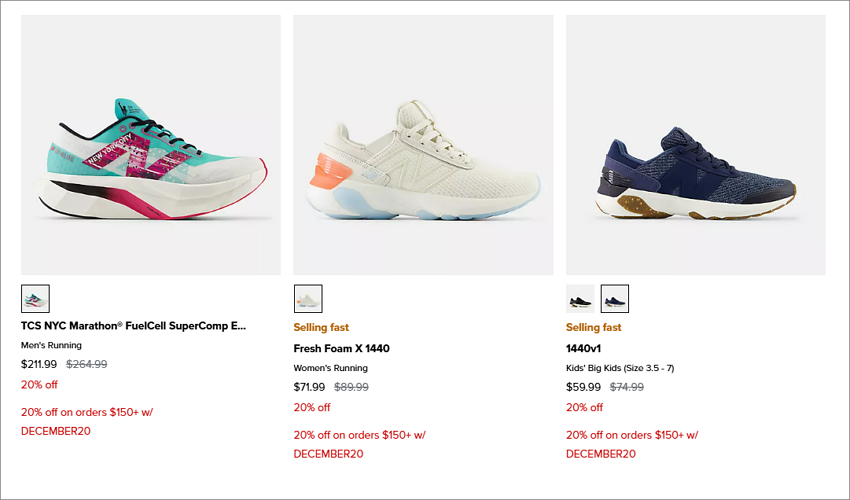This screenshot has height=500, width=850.
Task: Select the teal colorway swatch under the Marathon shoe
Action: pos(35,299)
